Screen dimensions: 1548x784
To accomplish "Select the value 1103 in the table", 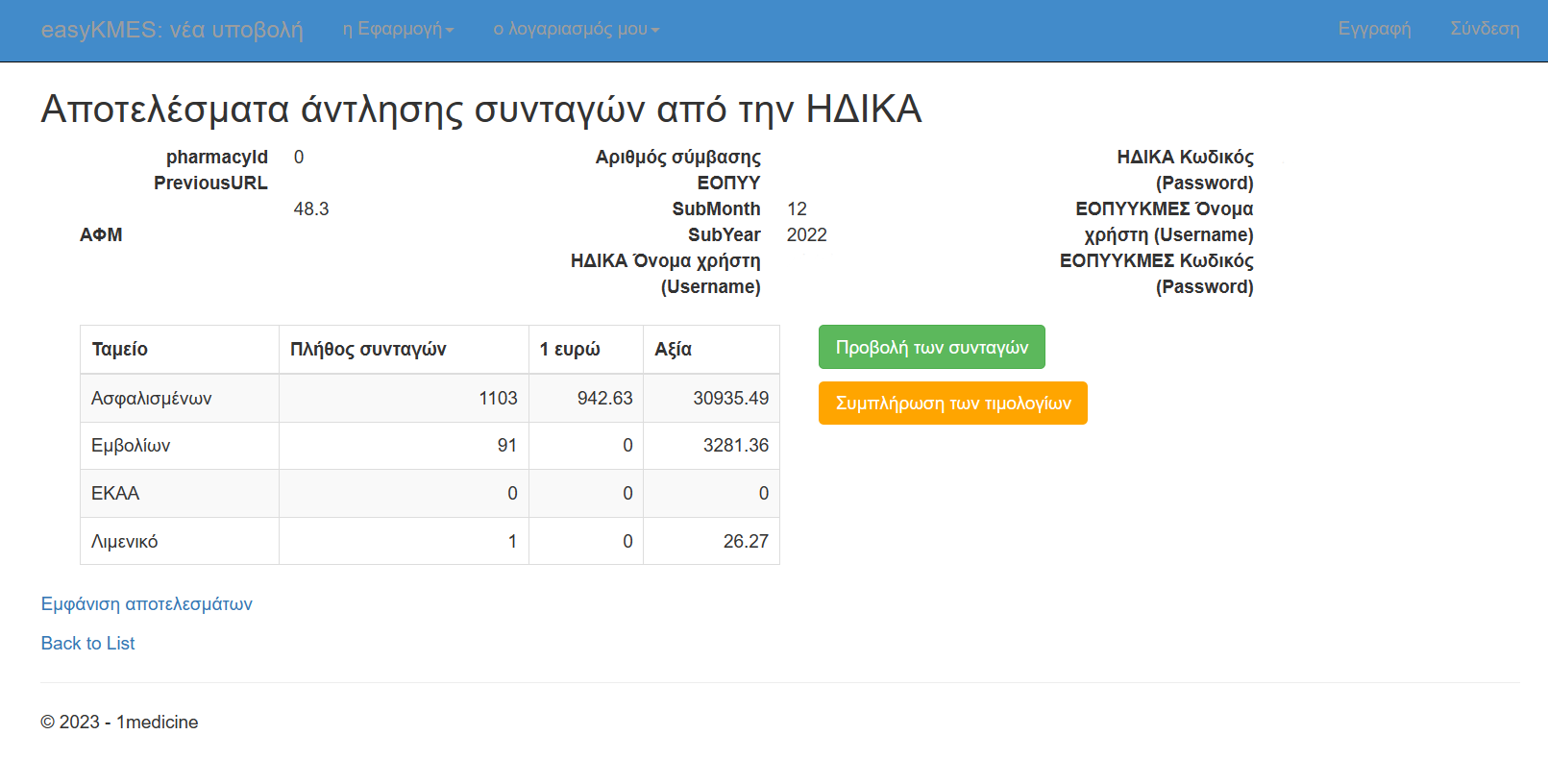I will [x=498, y=398].
